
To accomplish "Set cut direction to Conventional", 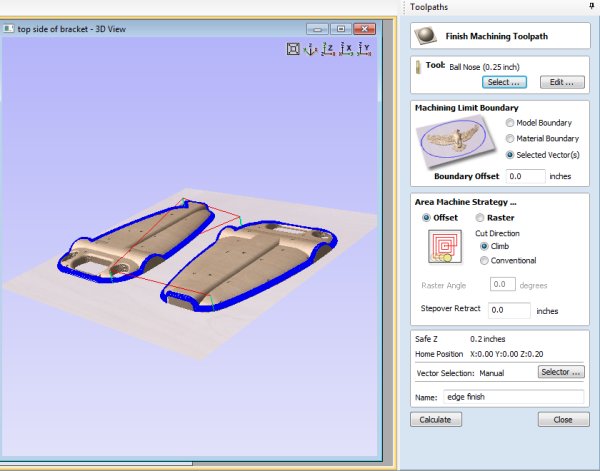I will click(x=486, y=261).
